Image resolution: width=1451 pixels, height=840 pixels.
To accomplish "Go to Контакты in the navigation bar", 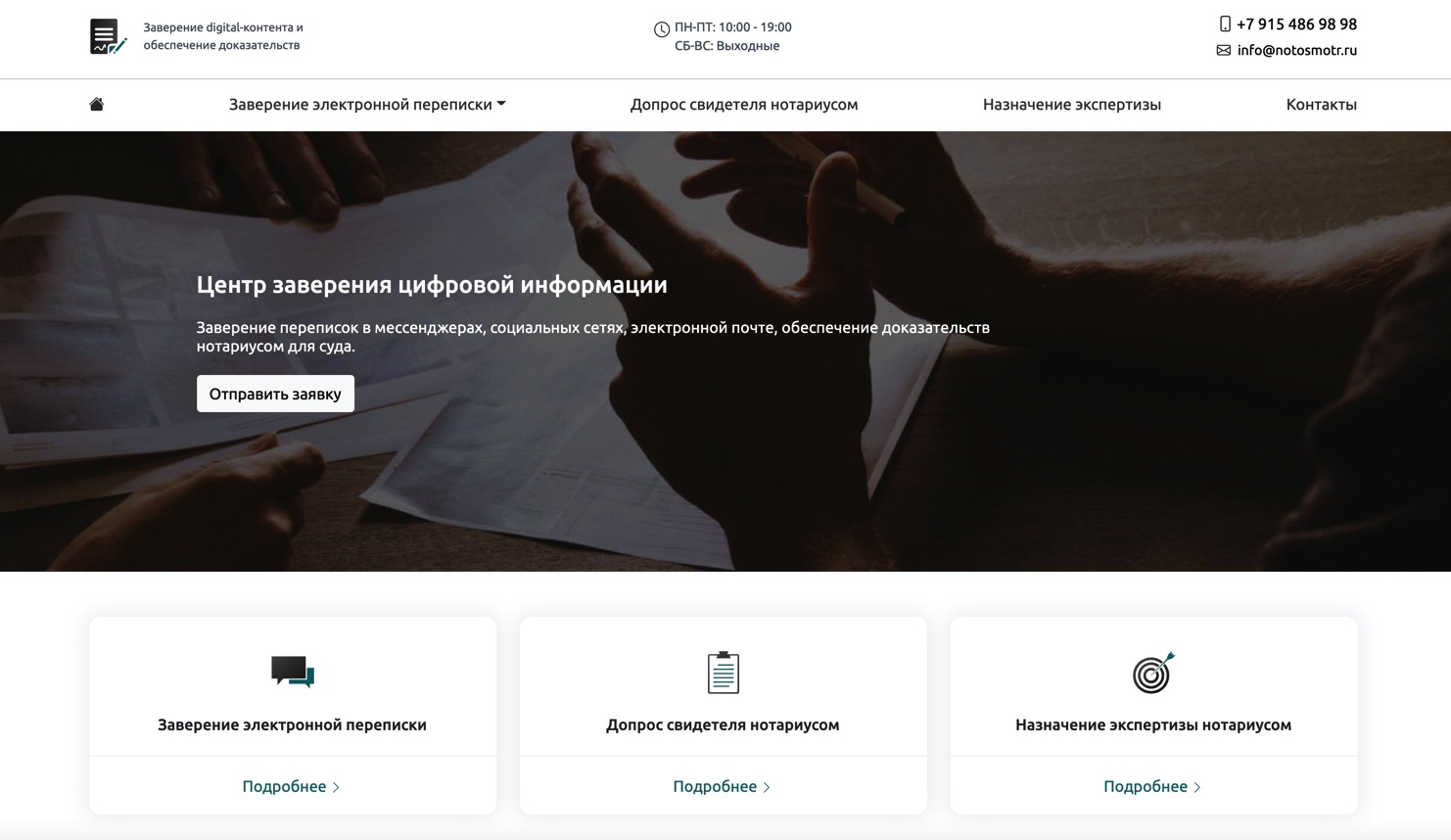I will (1321, 105).
